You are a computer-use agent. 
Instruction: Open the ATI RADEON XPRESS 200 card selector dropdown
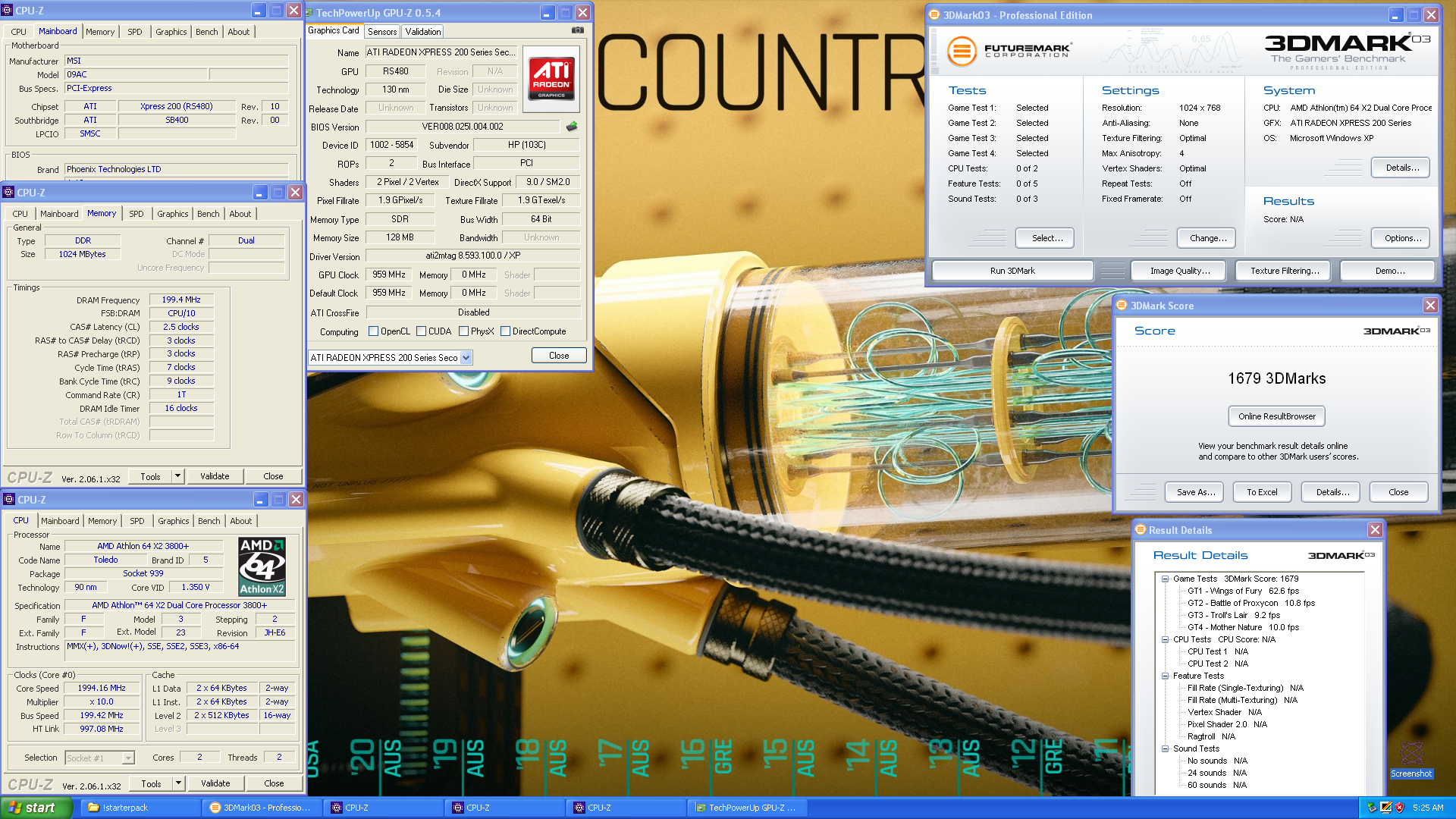(x=466, y=358)
